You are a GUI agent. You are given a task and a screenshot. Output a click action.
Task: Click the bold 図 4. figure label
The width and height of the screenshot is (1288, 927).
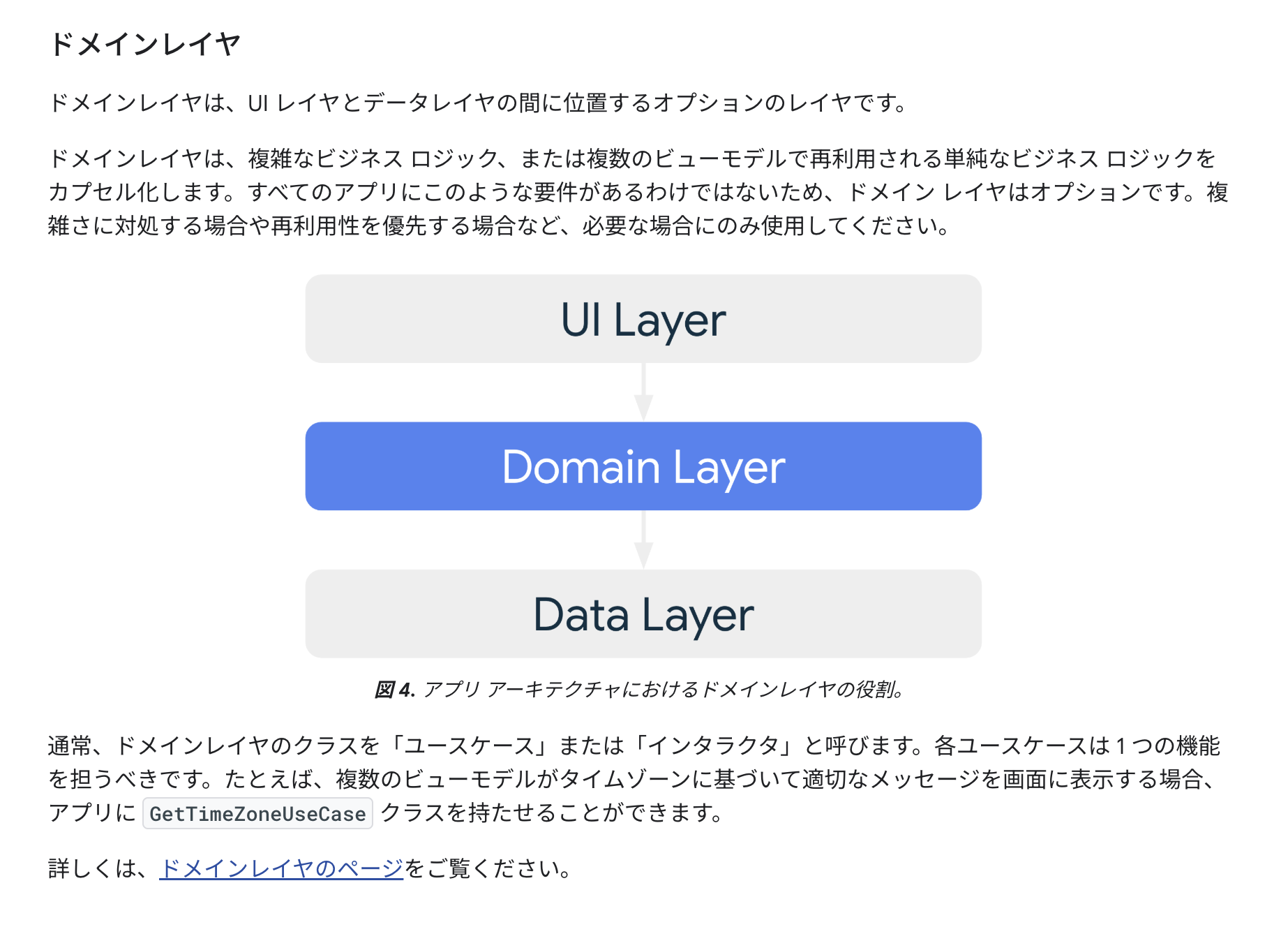(395, 690)
